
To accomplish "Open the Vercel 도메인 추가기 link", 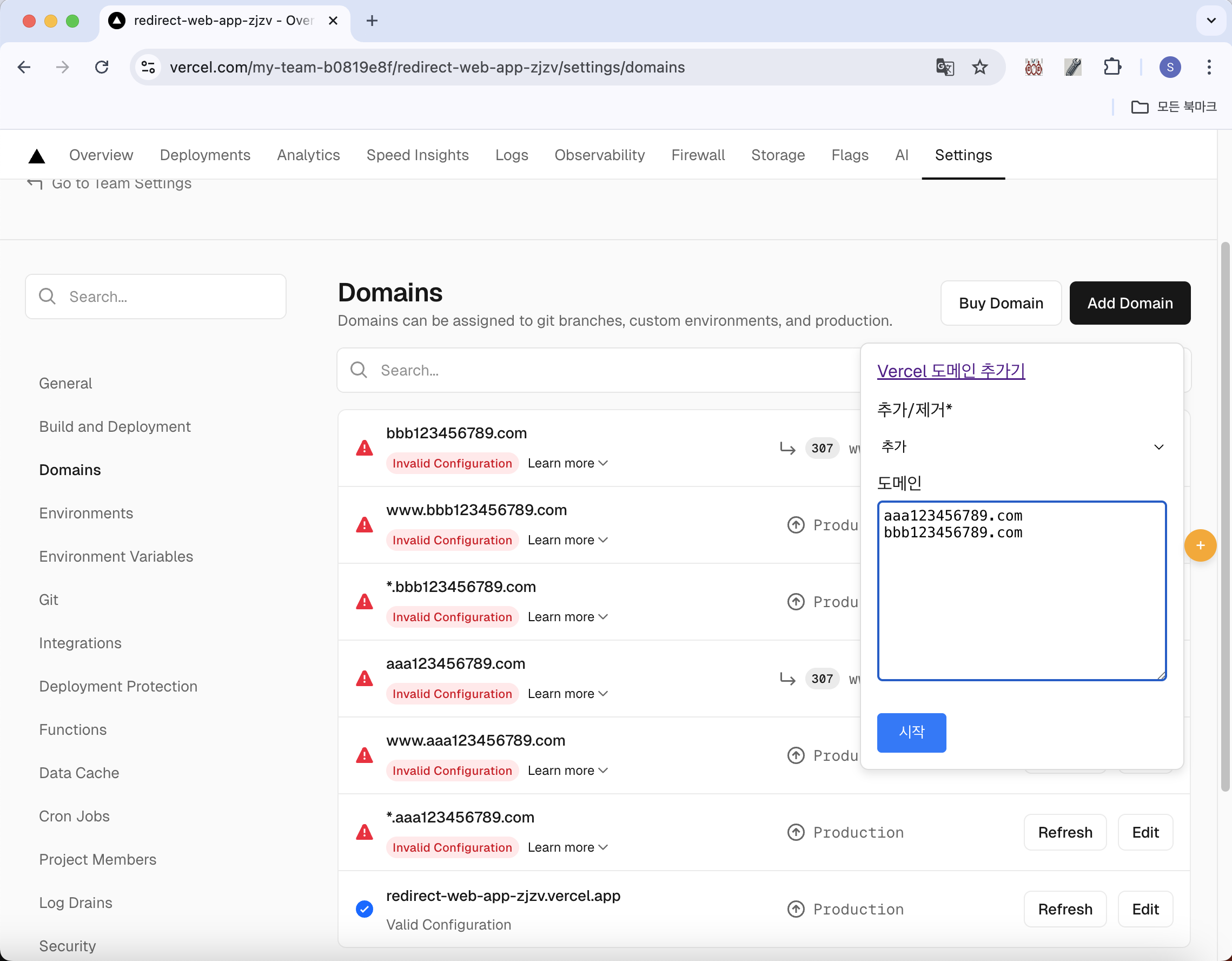I will point(951,371).
